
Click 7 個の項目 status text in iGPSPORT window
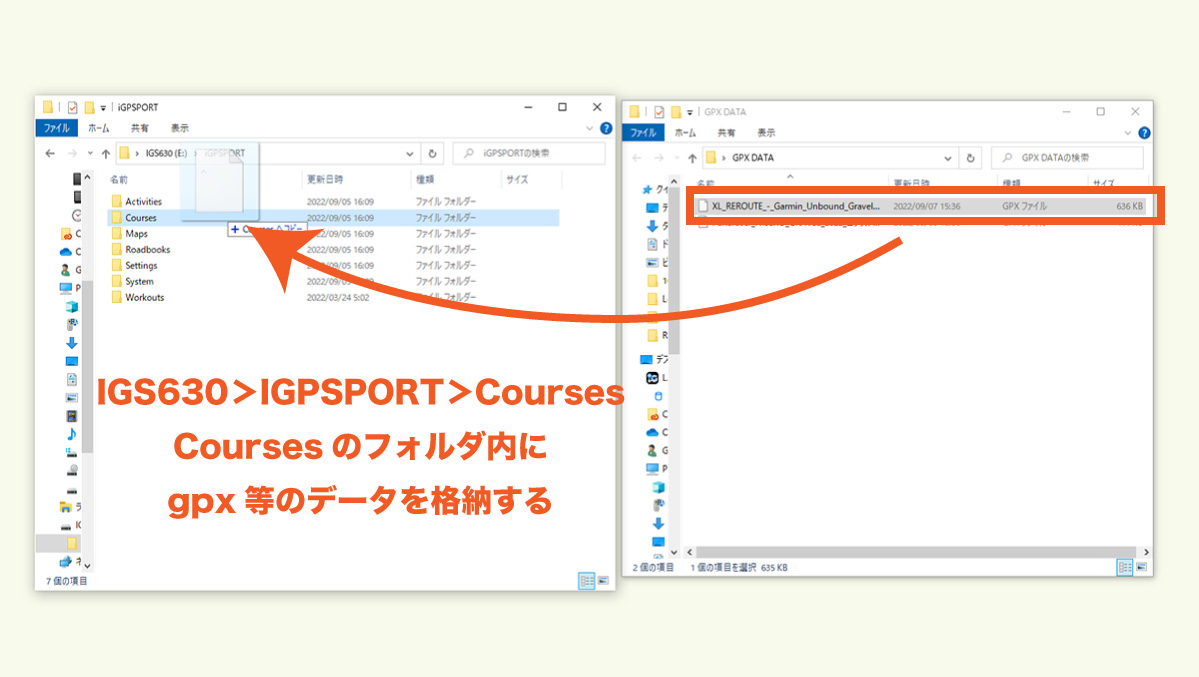67,581
